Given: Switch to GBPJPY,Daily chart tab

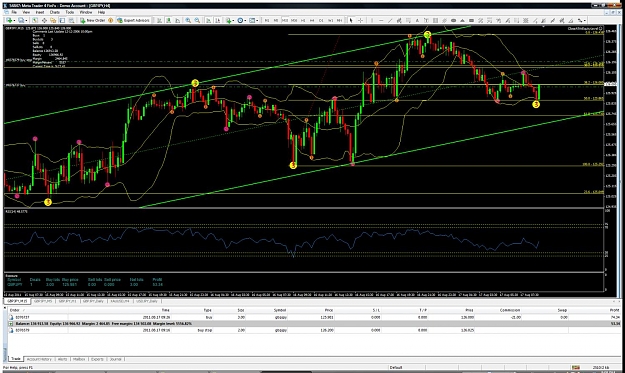Looking at the screenshot, I should tap(93, 301).
